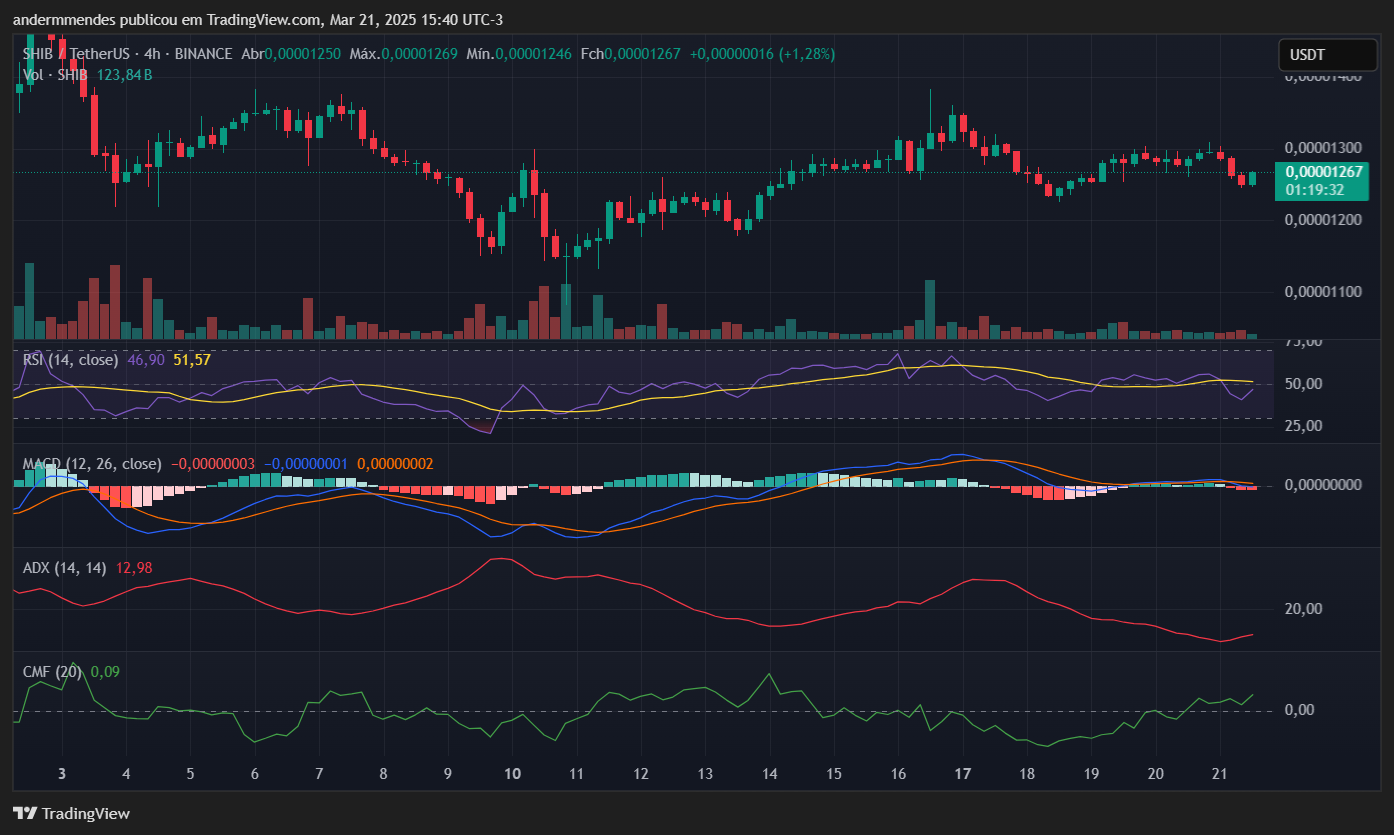The height and width of the screenshot is (835, 1394).
Task: Click the candle countdown timer 01:19:32
Action: click(1314, 189)
